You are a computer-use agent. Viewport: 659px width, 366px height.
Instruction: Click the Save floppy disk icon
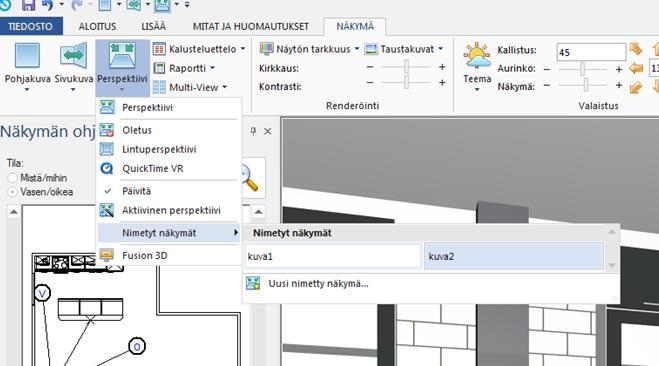(x=28, y=5)
